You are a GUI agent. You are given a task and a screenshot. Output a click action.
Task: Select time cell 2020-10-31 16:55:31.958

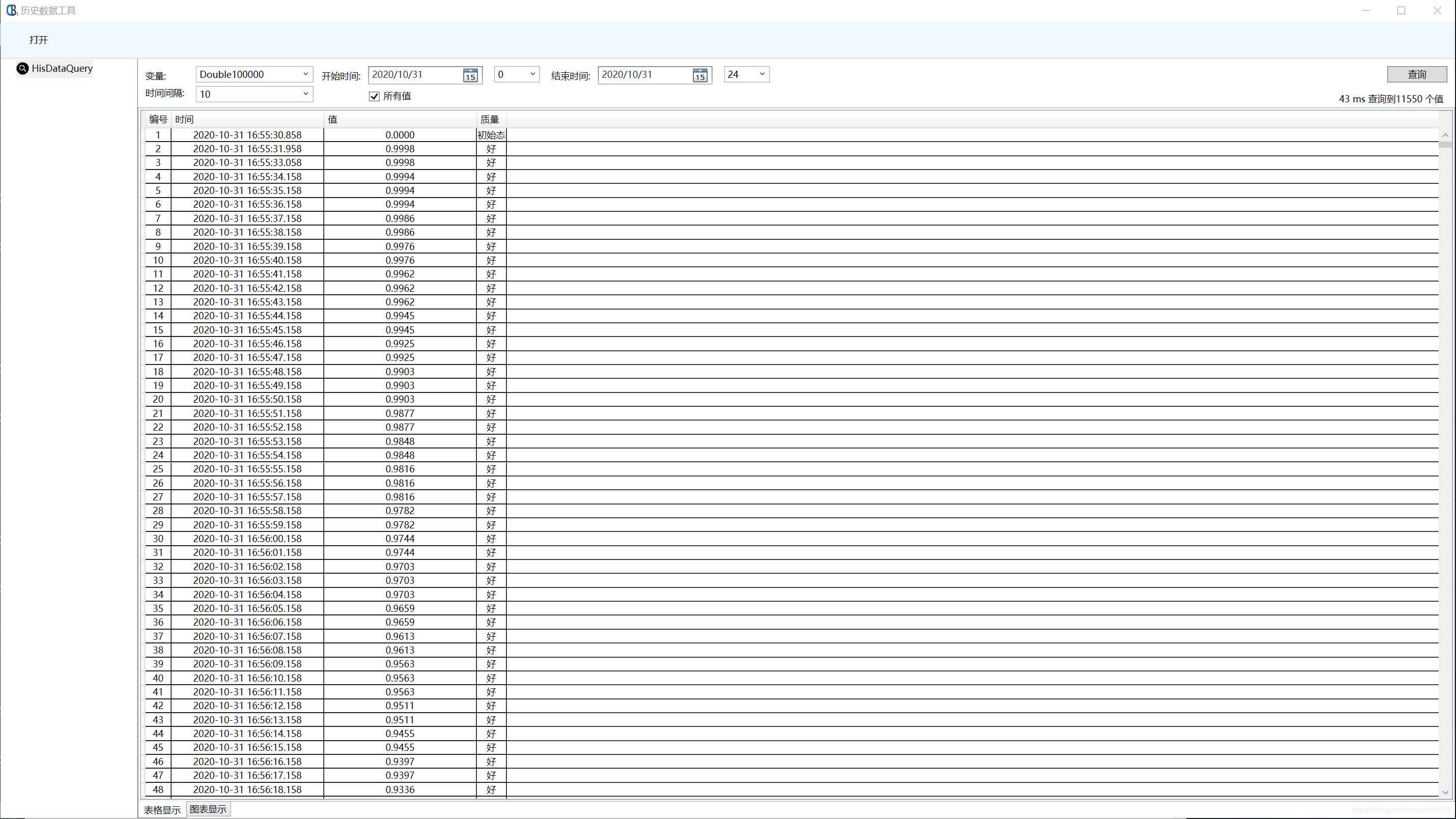[x=247, y=149]
